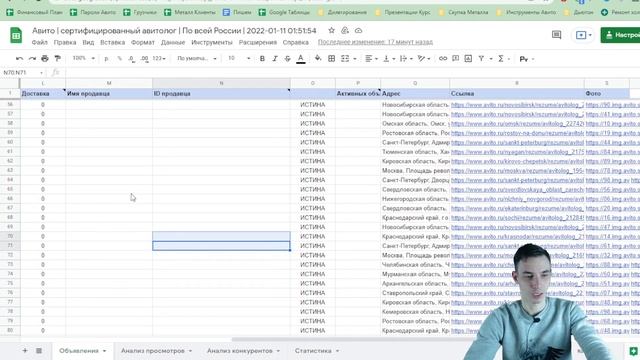
Task: Insert a link with the chain icon
Action: pyautogui.click(x=443, y=59)
